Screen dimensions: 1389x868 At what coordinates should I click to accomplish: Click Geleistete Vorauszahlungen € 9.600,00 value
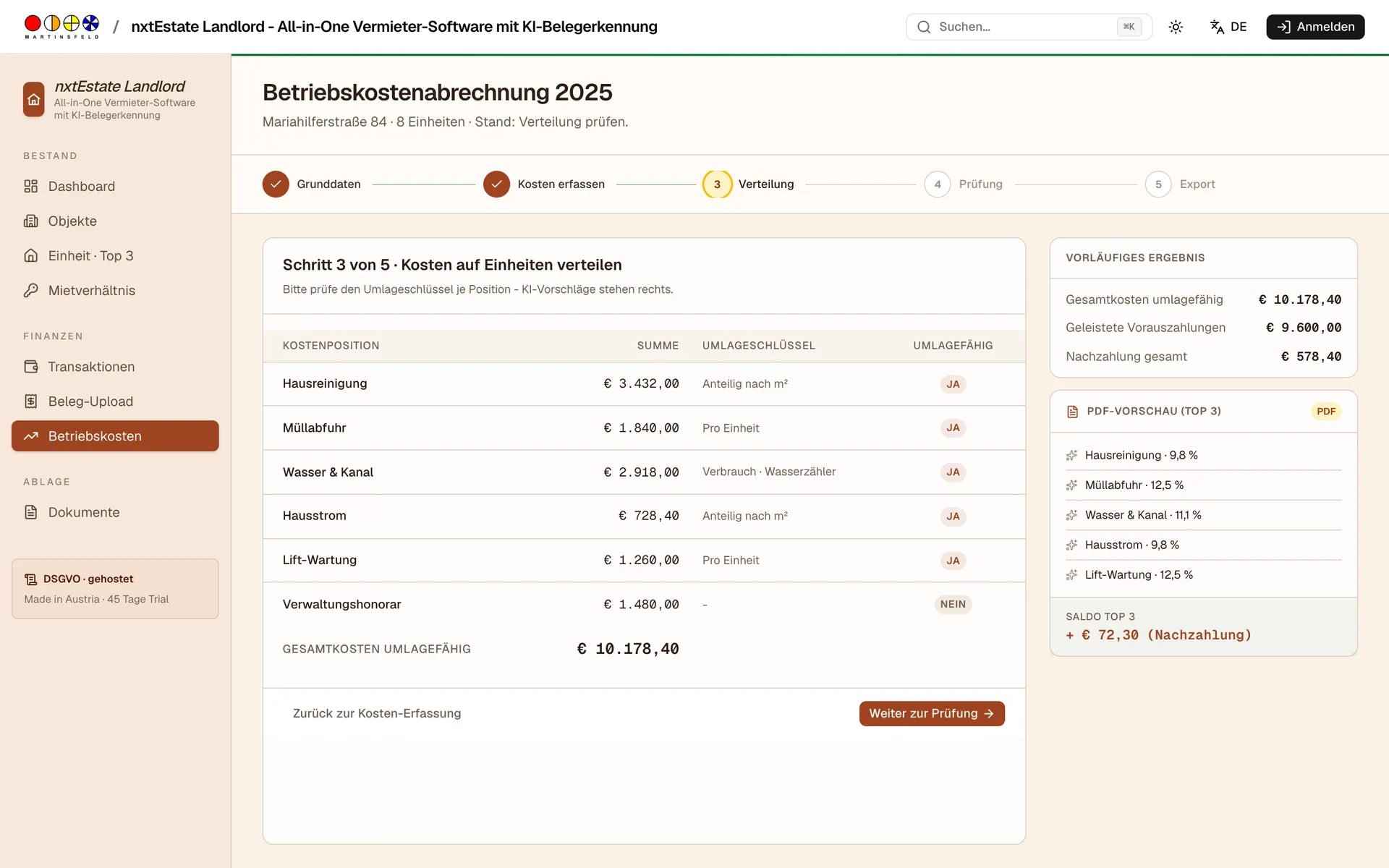click(x=1304, y=328)
